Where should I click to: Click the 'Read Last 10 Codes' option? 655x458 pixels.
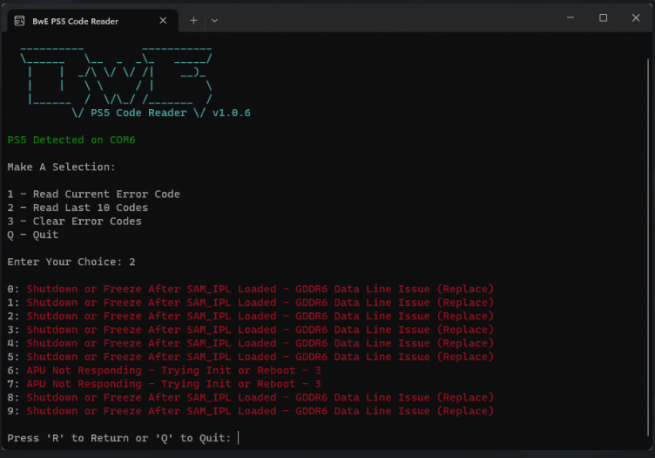77,208
